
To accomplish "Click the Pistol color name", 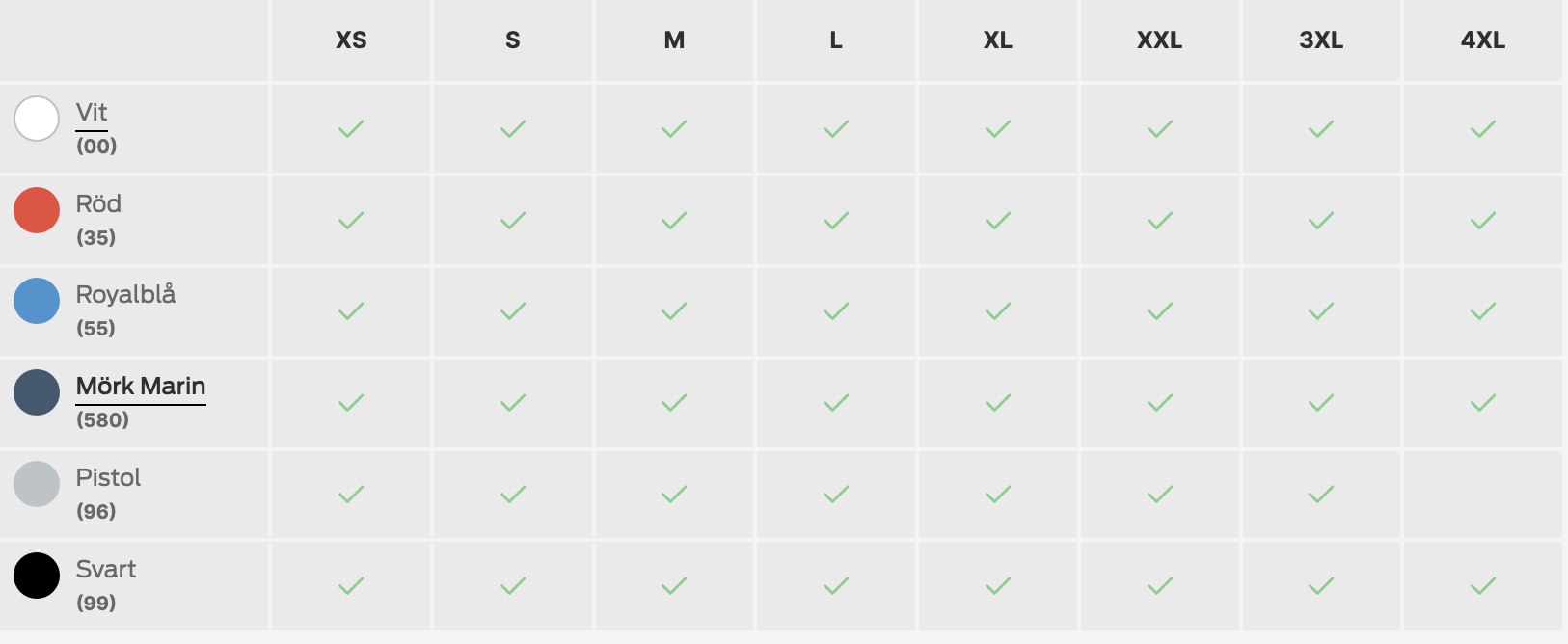I will coord(108,478).
